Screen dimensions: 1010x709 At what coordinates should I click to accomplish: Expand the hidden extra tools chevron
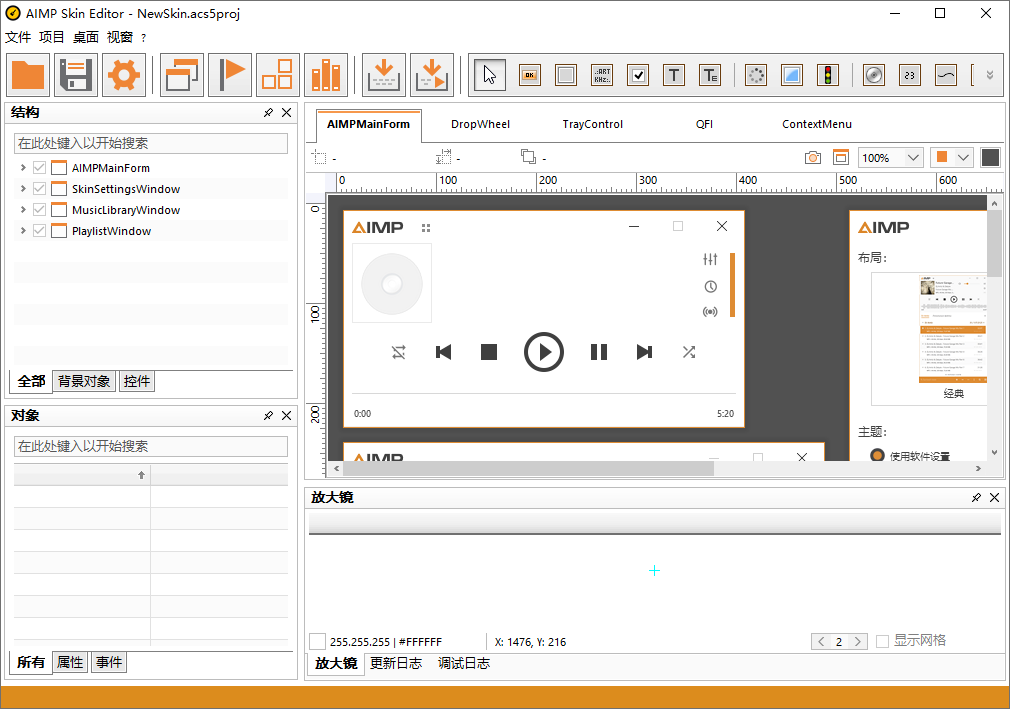pyautogui.click(x=989, y=75)
